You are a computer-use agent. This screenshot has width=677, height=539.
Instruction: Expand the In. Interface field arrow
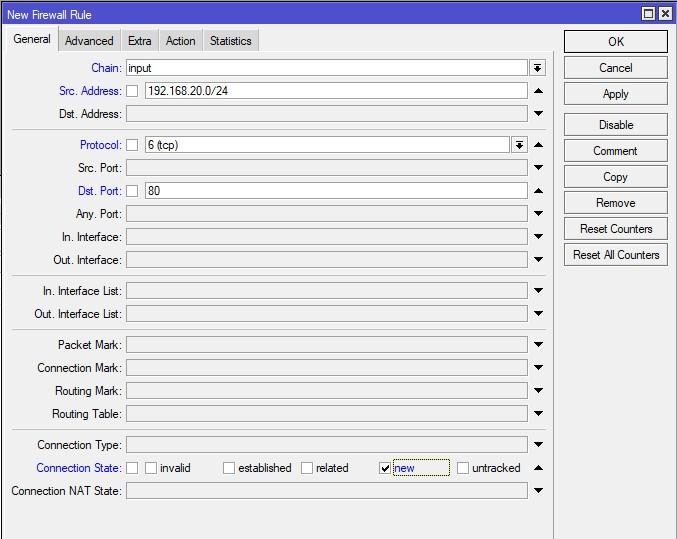538,236
